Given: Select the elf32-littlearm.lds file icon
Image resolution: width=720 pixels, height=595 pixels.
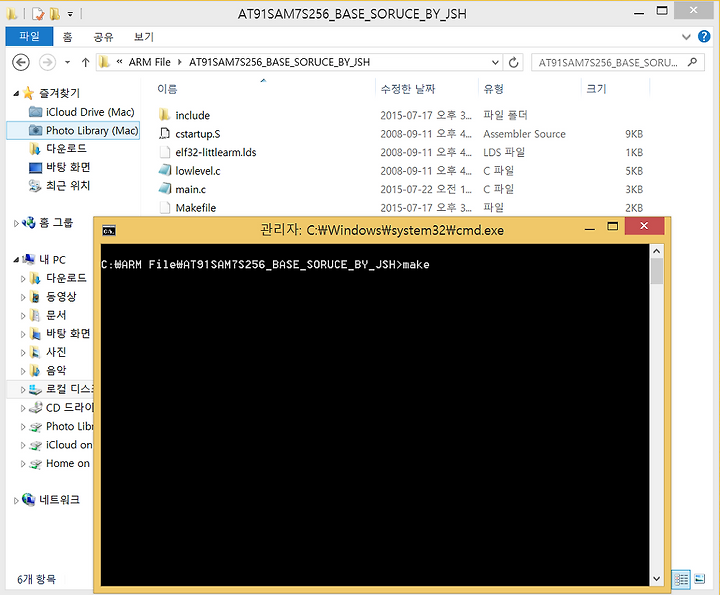Looking at the screenshot, I should pyautogui.click(x=164, y=152).
